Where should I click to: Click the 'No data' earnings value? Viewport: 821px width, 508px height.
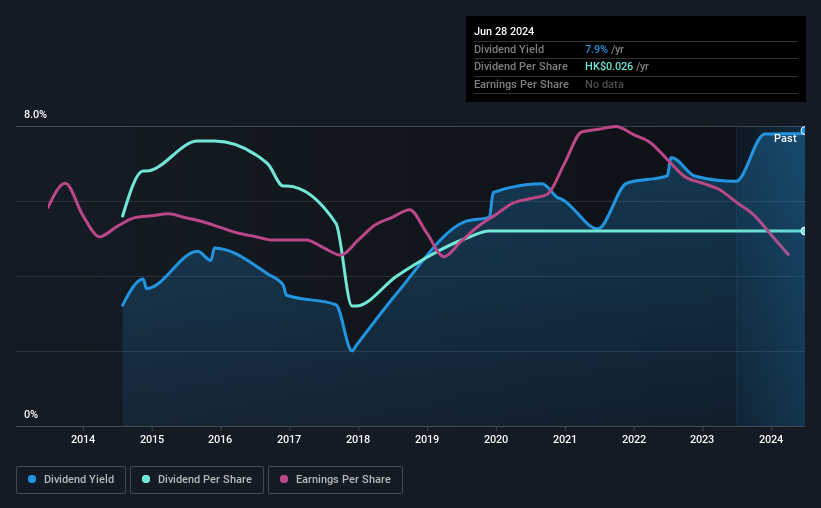click(x=604, y=84)
